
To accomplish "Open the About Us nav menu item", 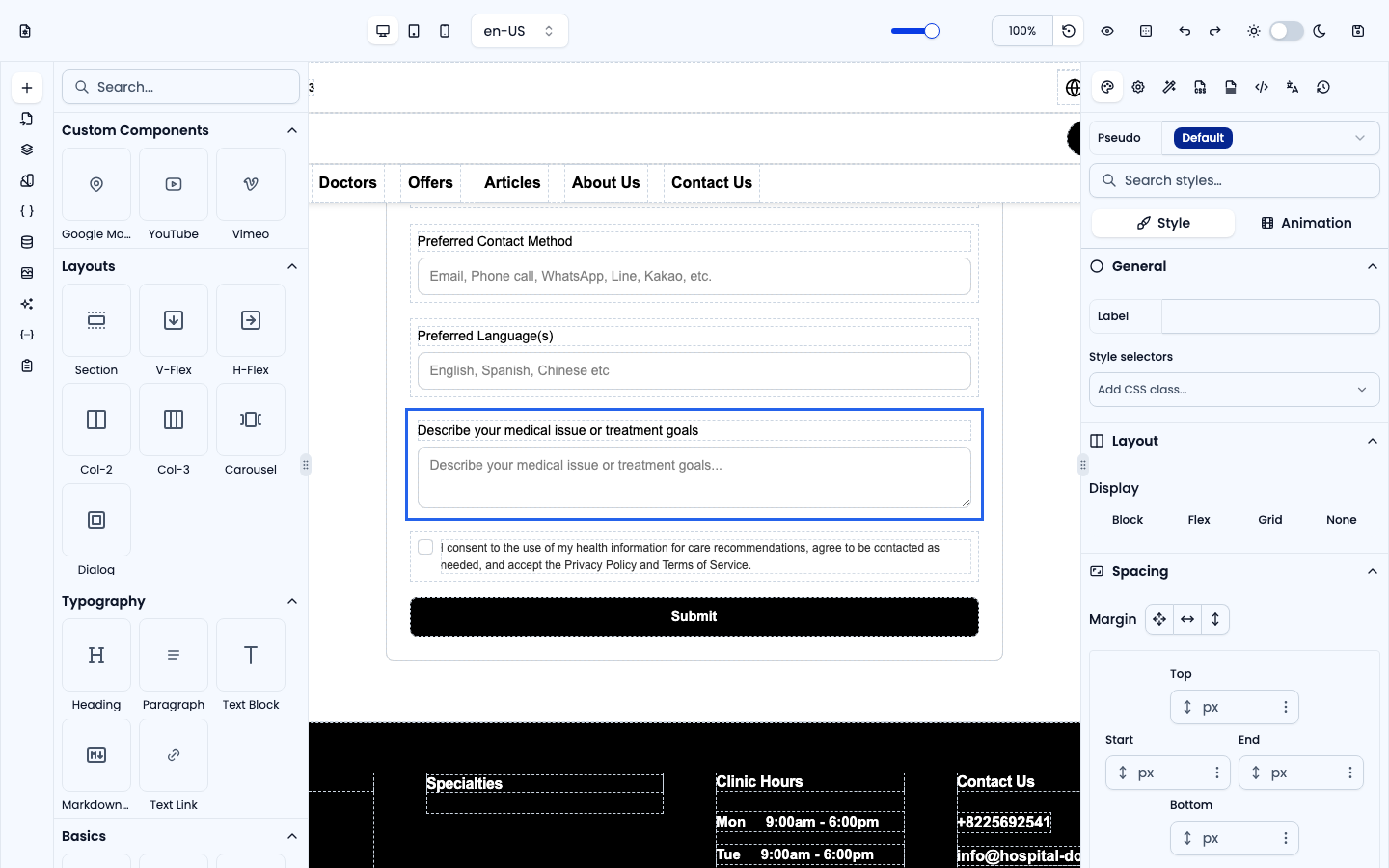I will pos(606,182).
